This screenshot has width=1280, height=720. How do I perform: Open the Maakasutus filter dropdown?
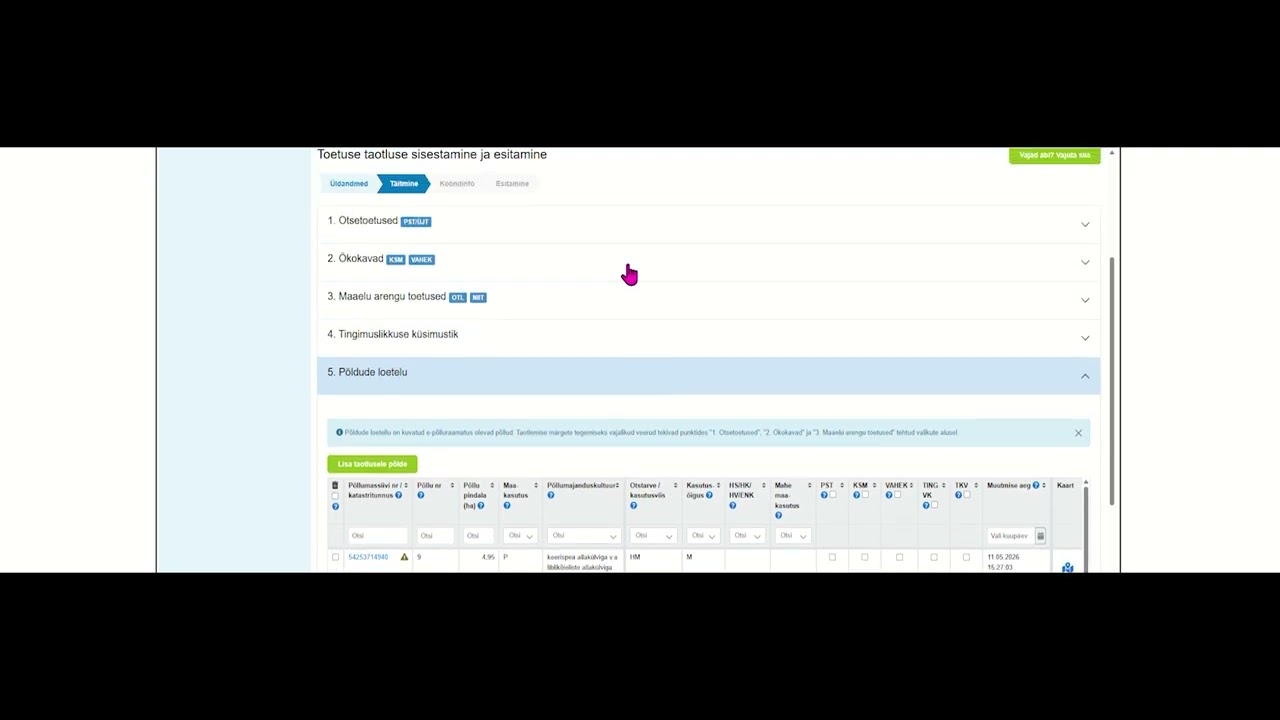520,536
